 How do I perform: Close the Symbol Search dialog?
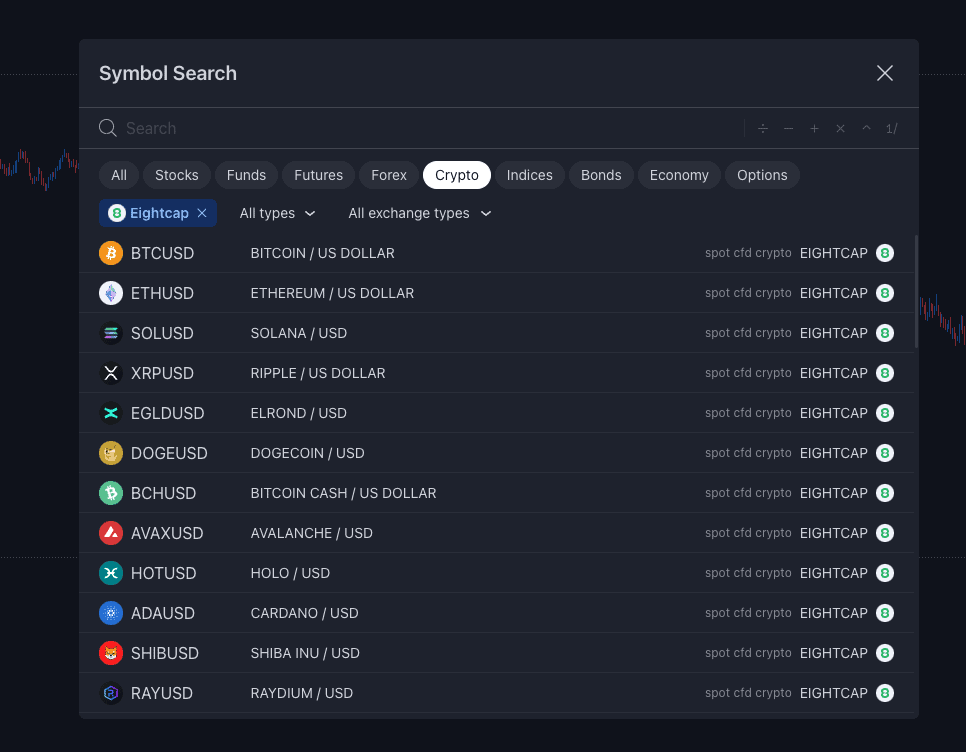coord(885,73)
